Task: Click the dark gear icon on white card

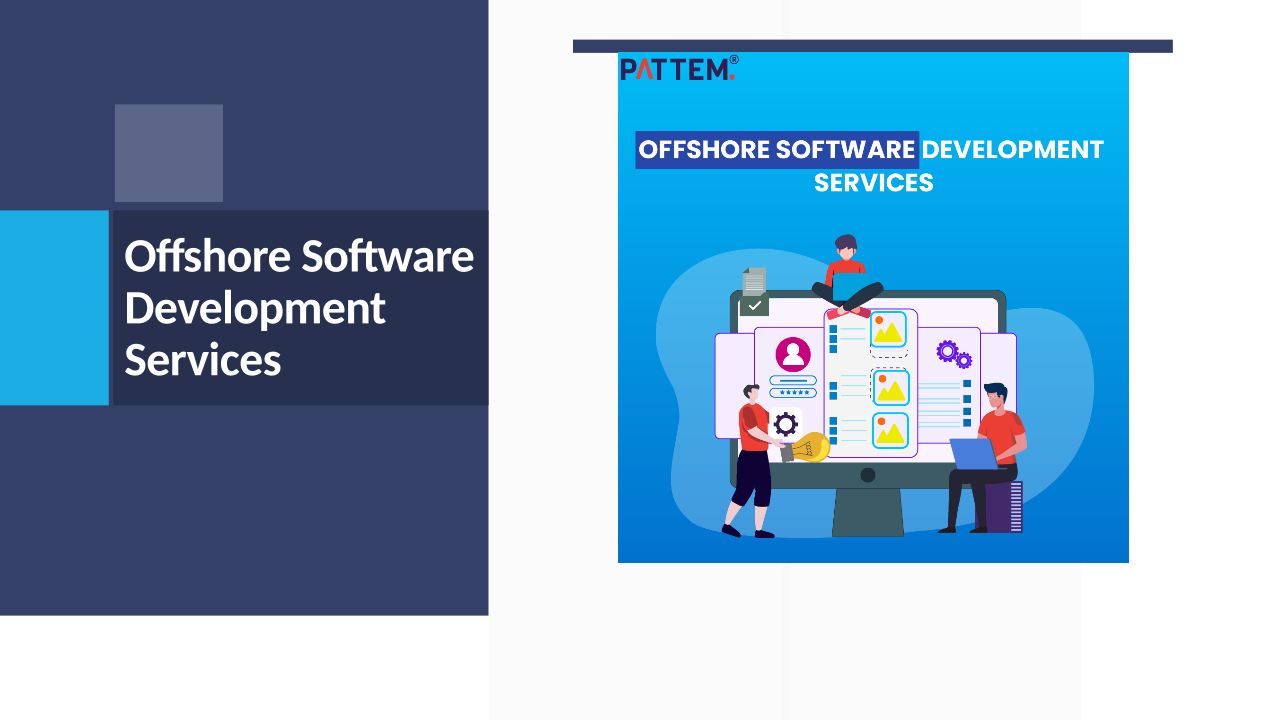Action: (786, 424)
